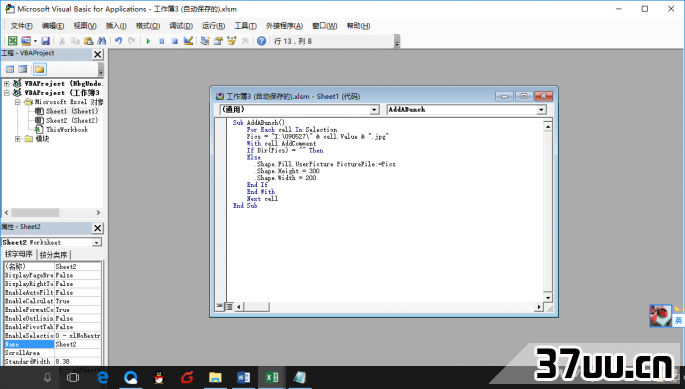Open the 格式(O) menu

[148, 26]
